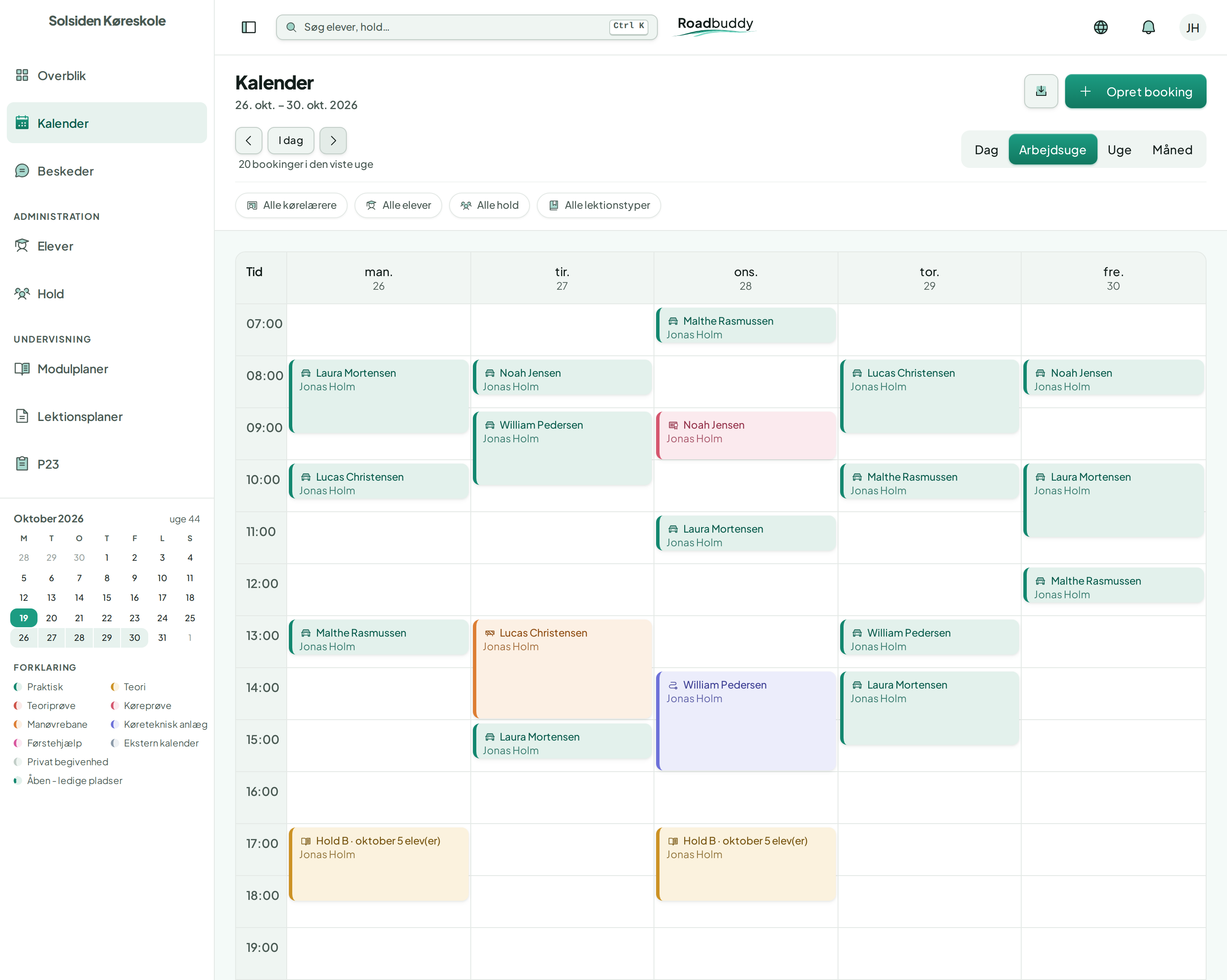Switch to Måned view

click(1172, 150)
